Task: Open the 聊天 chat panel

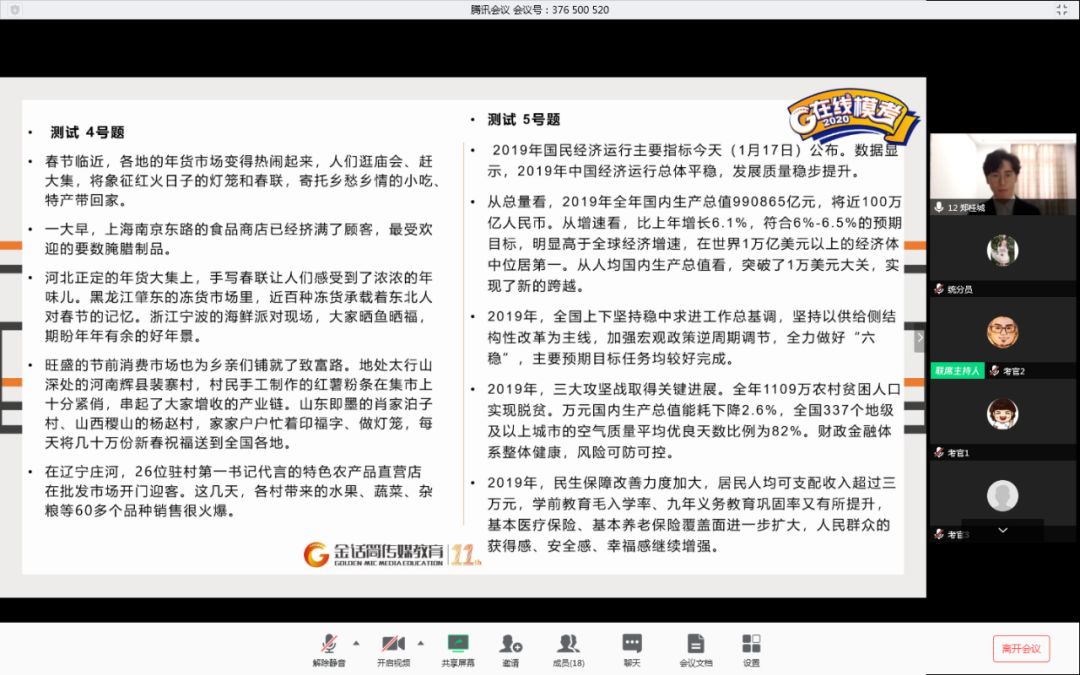Action: tap(632, 650)
